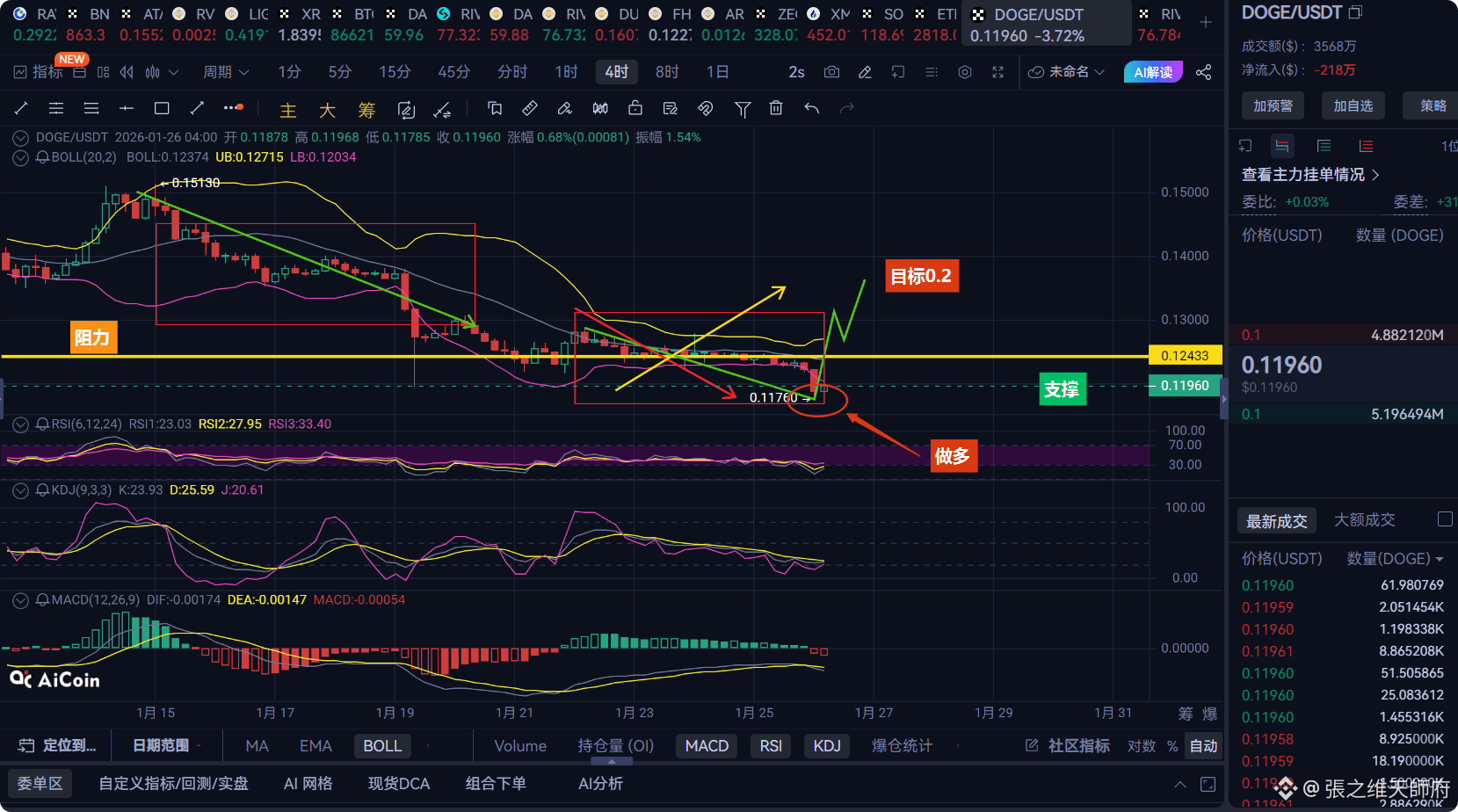1458x812 pixels.
Task: Click the 筹 chip distribution icon
Action: (x=366, y=110)
